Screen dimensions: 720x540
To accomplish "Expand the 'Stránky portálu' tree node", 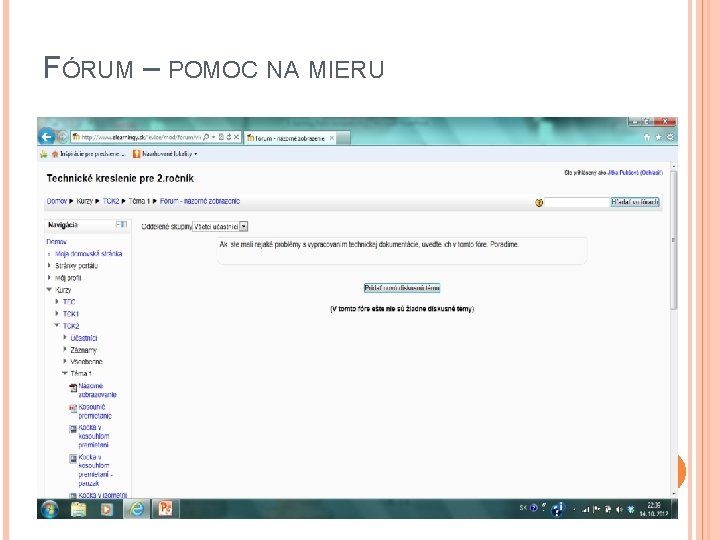I will click(49, 265).
